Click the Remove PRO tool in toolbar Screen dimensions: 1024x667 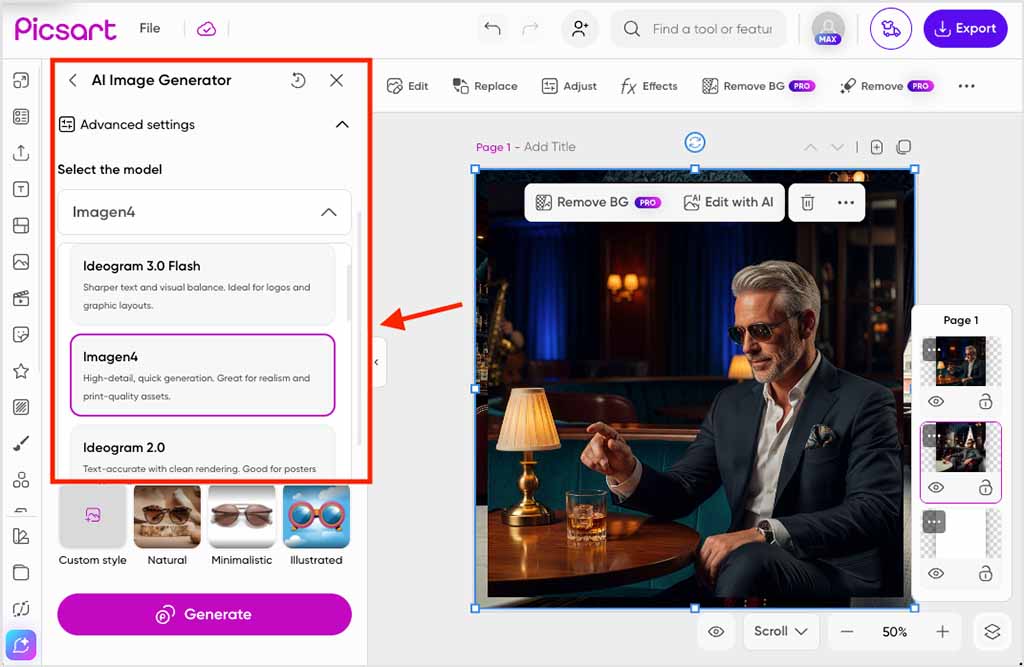[x=888, y=86]
